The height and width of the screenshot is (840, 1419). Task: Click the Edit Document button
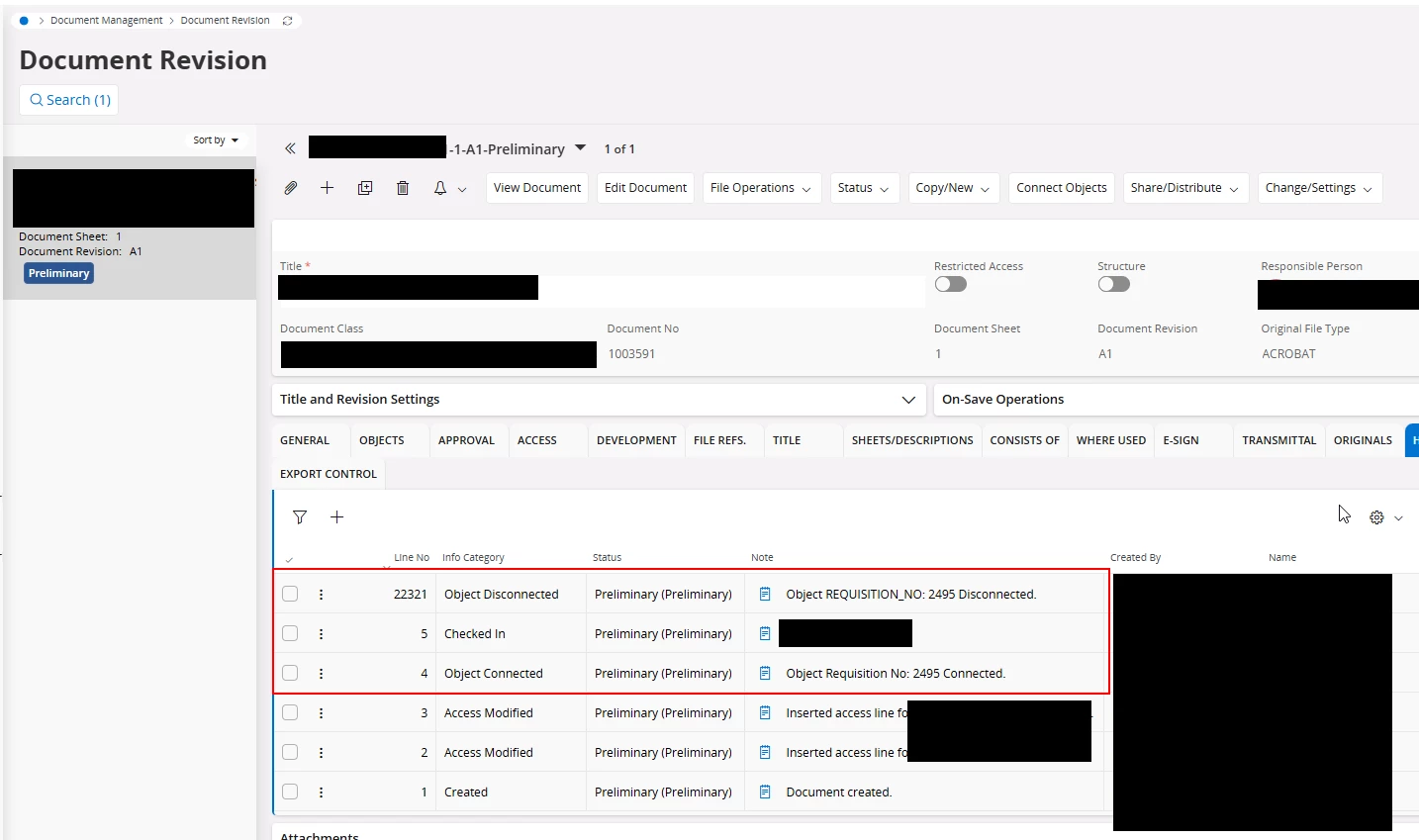(x=645, y=188)
